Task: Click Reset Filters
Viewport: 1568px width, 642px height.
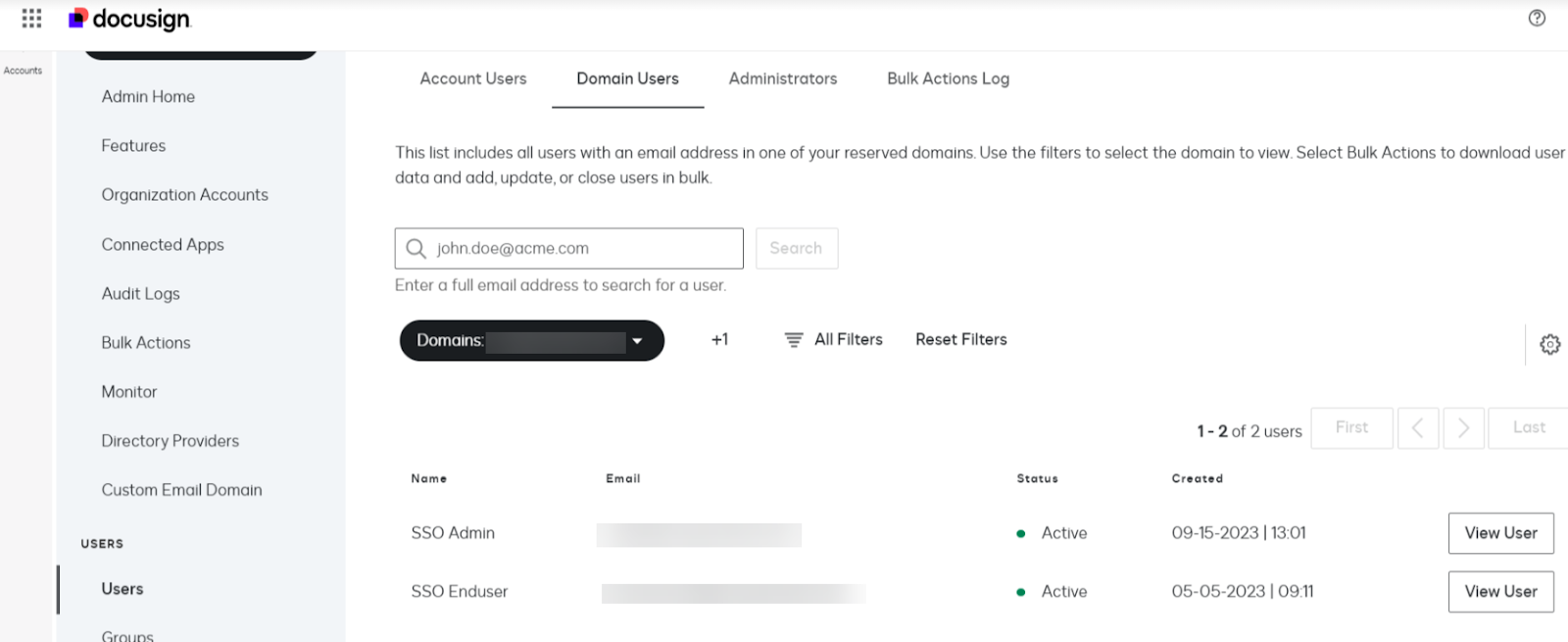Action: (x=960, y=339)
